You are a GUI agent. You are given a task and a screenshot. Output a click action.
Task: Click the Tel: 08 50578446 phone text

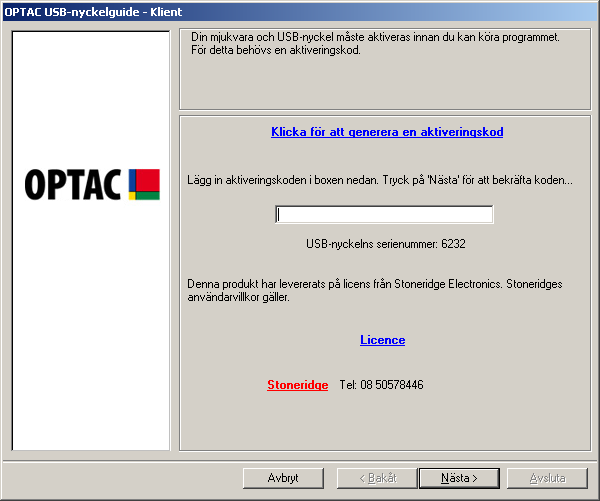pyautogui.click(x=382, y=385)
